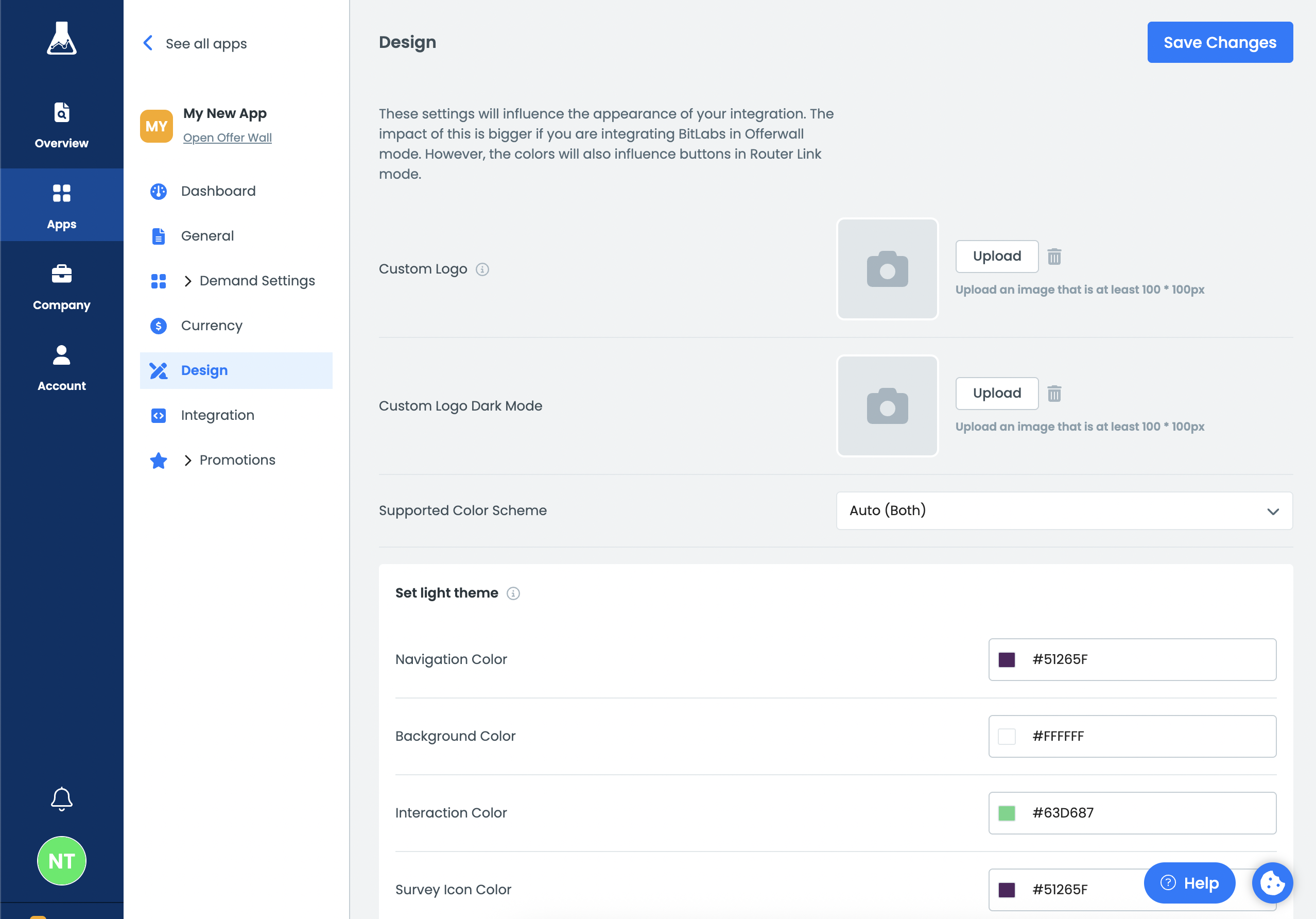Delete the Custom Logo image via trash icon
The width and height of the screenshot is (1316, 919).
click(1054, 256)
